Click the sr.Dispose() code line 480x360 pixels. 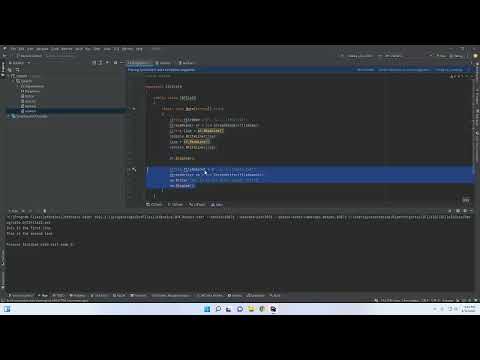182,158
